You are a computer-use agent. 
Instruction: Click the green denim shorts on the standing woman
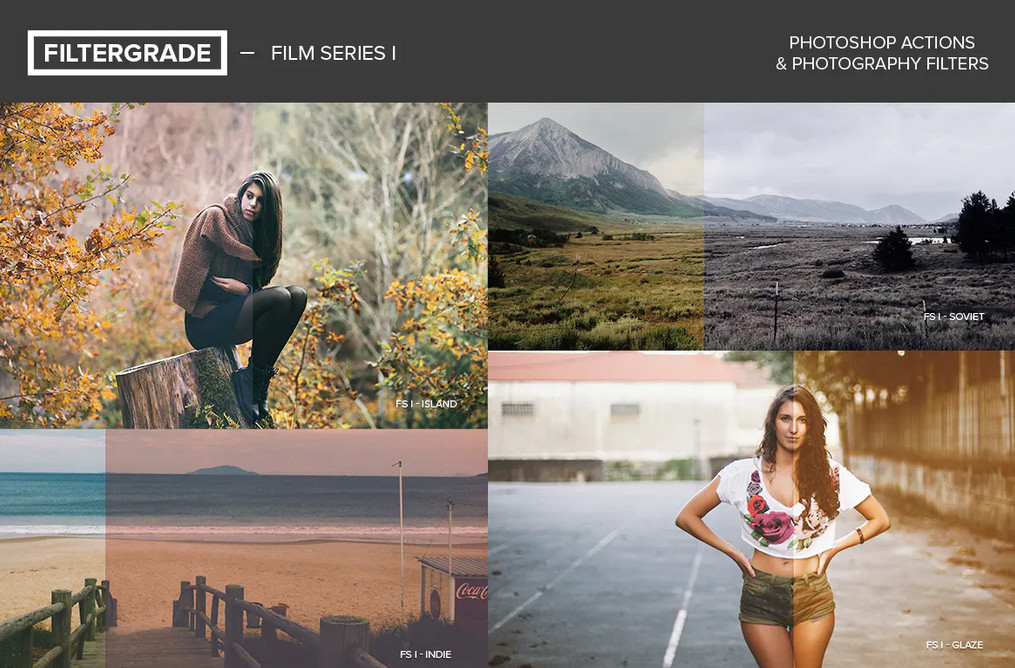pos(786,599)
